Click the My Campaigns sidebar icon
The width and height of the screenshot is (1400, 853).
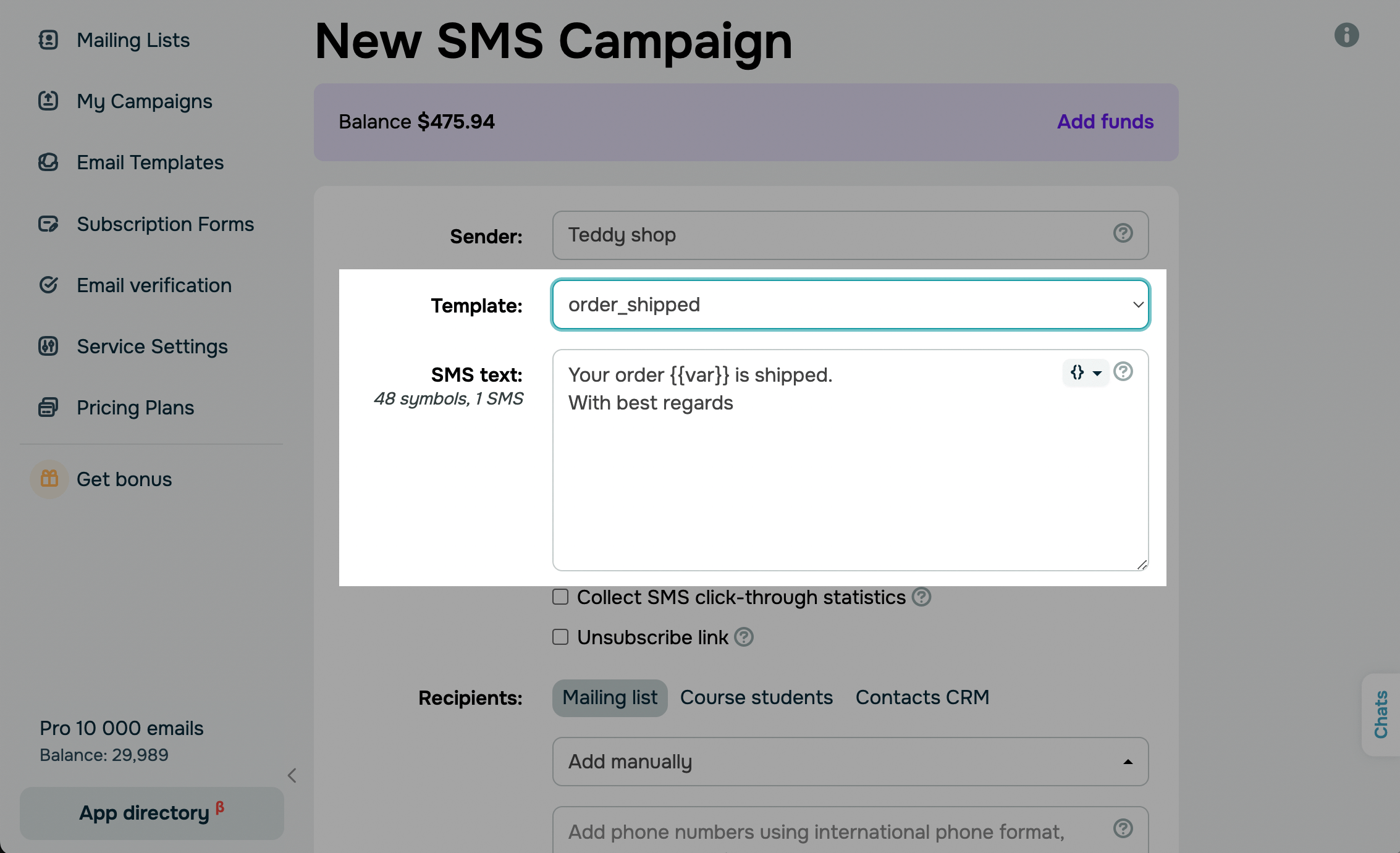coord(48,101)
